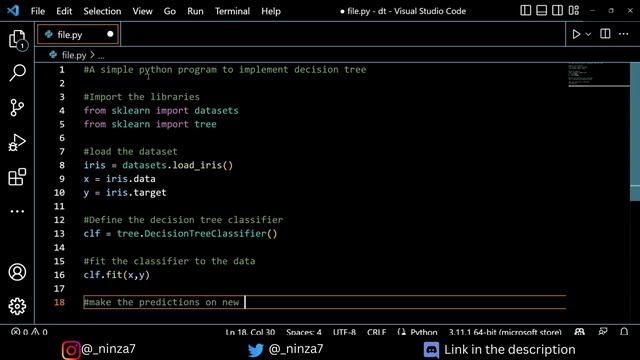Toggle the bottom panel layout icon

(x=542, y=11)
